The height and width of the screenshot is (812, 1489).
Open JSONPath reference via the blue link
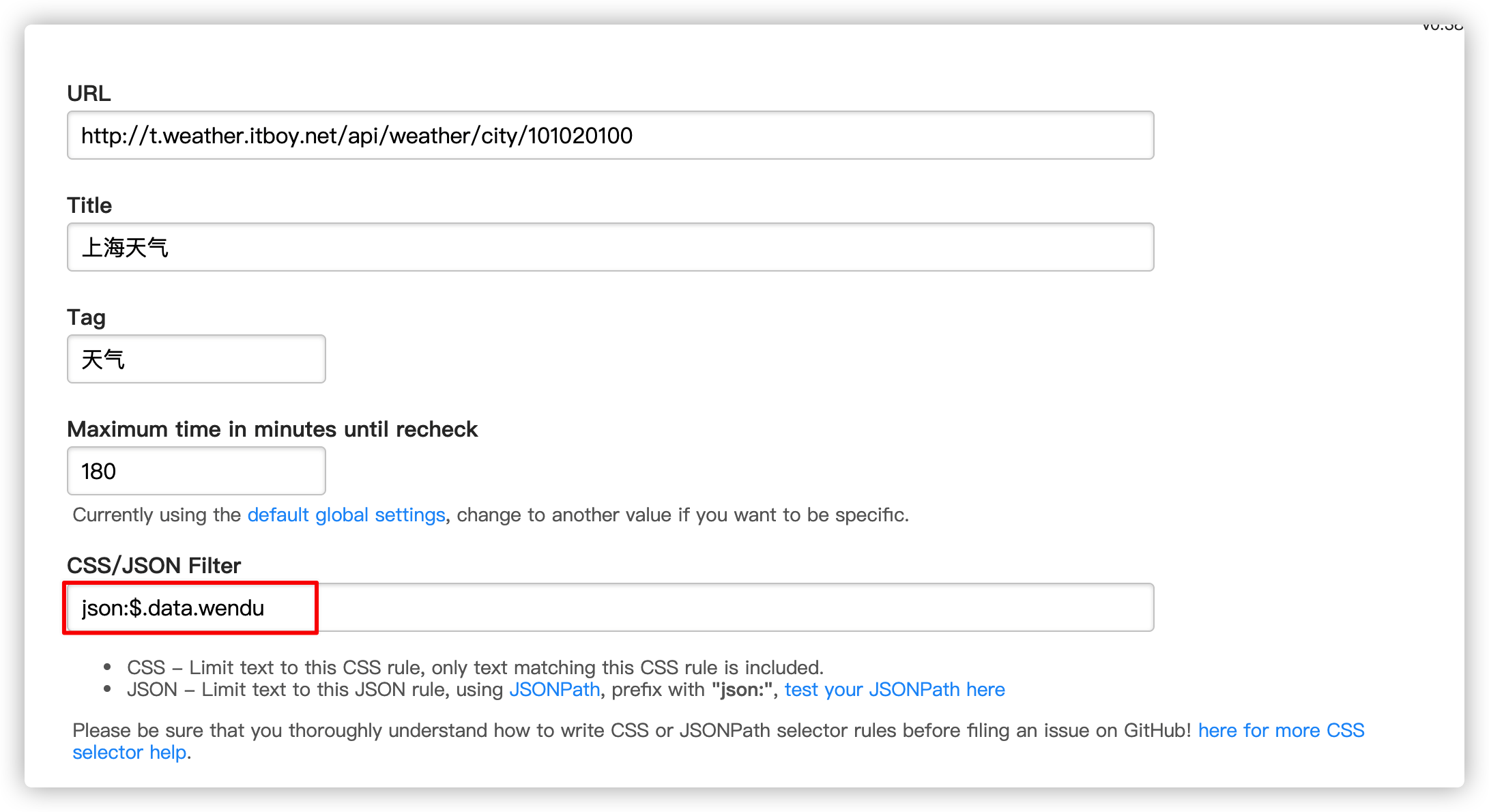point(554,690)
